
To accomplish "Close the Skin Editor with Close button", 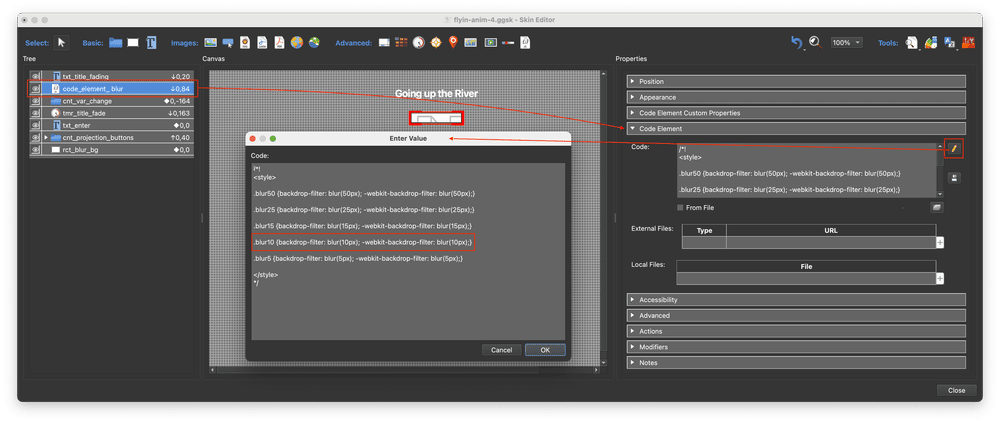I will click(956, 390).
